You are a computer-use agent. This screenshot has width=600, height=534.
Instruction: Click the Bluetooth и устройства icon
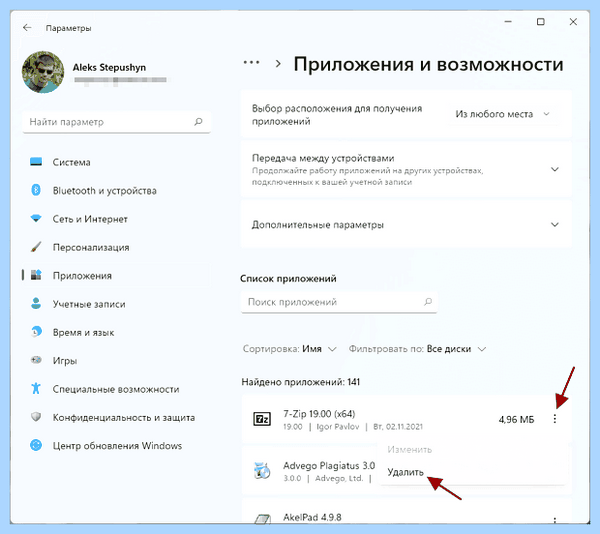(x=36, y=190)
